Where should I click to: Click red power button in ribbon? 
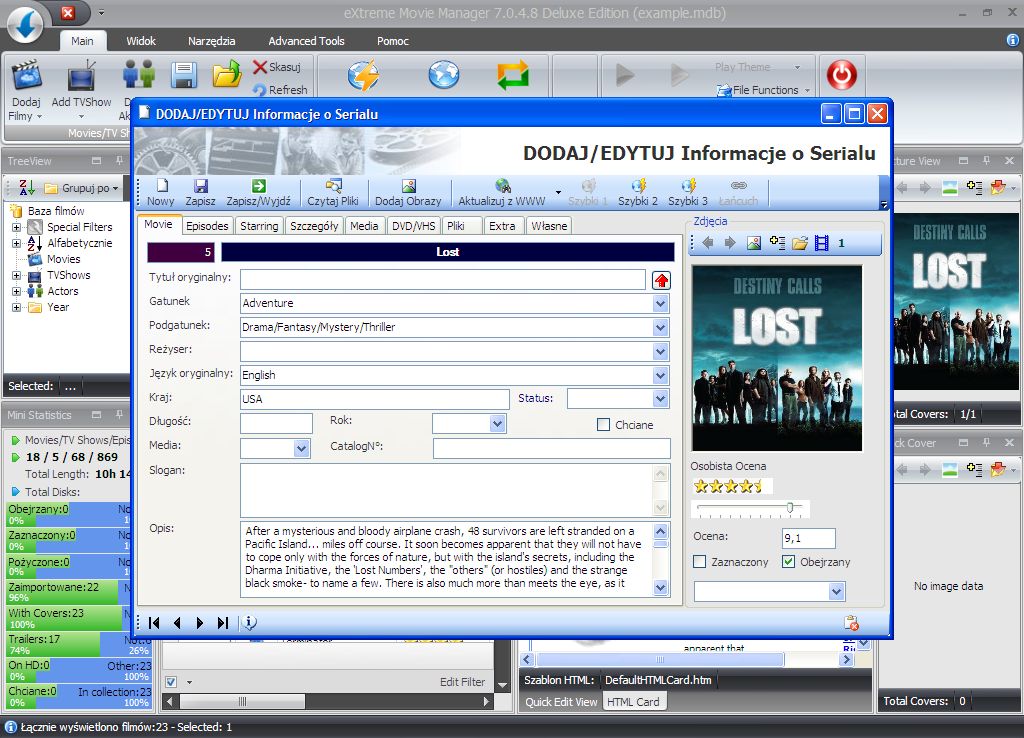coord(842,74)
